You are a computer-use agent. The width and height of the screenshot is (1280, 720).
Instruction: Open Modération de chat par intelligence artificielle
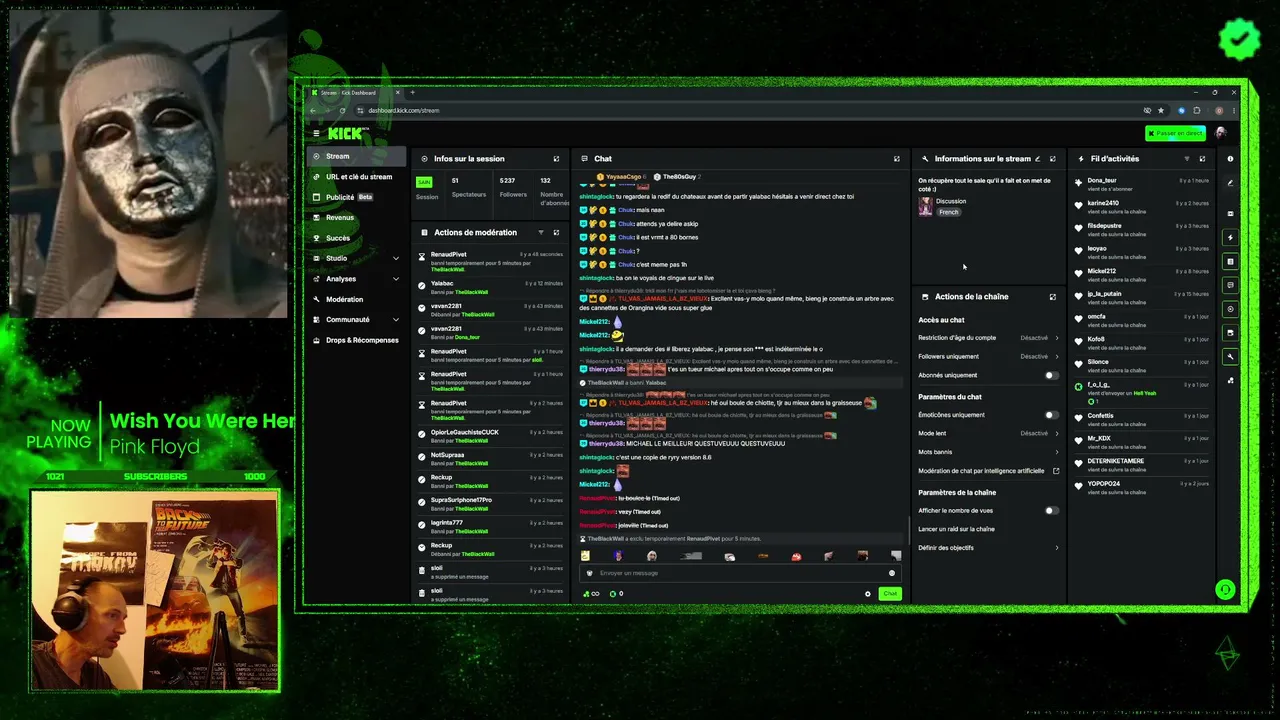click(x=988, y=471)
